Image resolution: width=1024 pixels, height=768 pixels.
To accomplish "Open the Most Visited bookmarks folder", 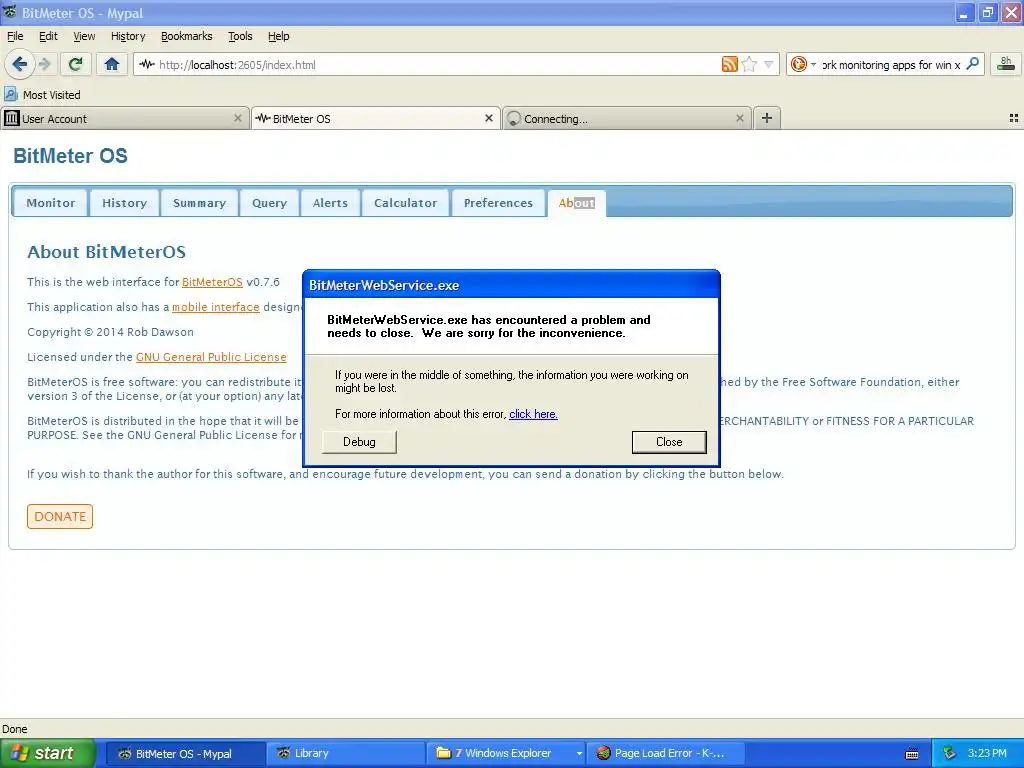I will point(42,95).
